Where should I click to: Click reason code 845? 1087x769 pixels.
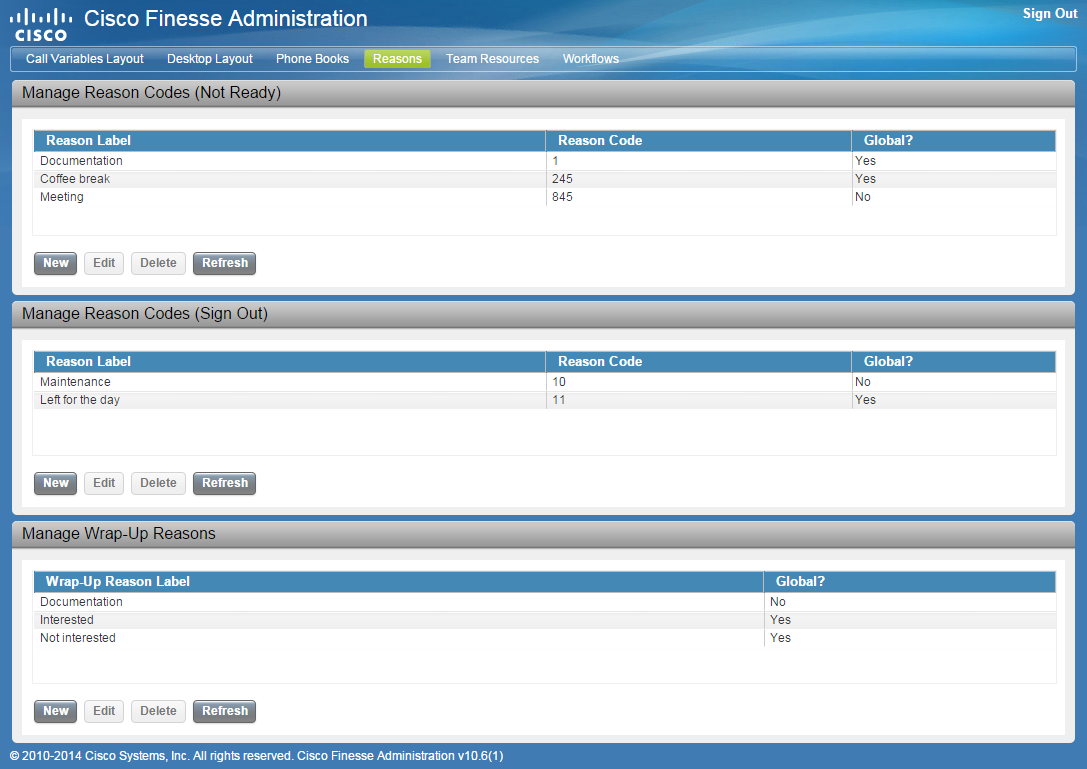click(x=562, y=197)
